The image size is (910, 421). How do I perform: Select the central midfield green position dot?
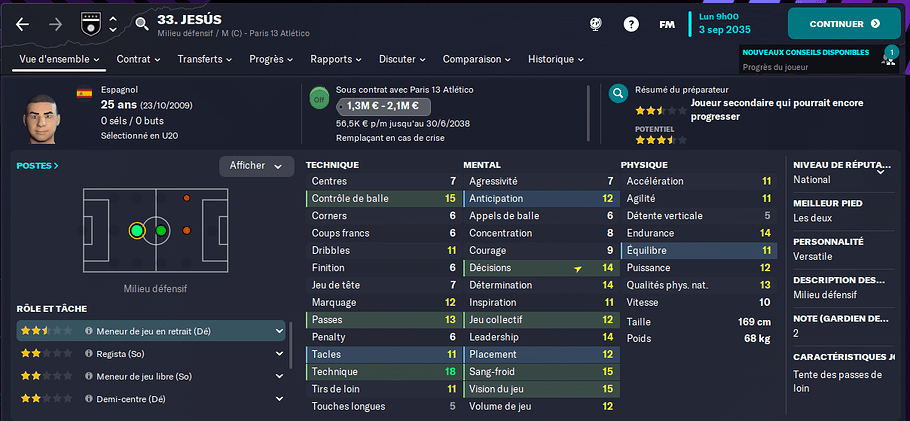click(161, 231)
